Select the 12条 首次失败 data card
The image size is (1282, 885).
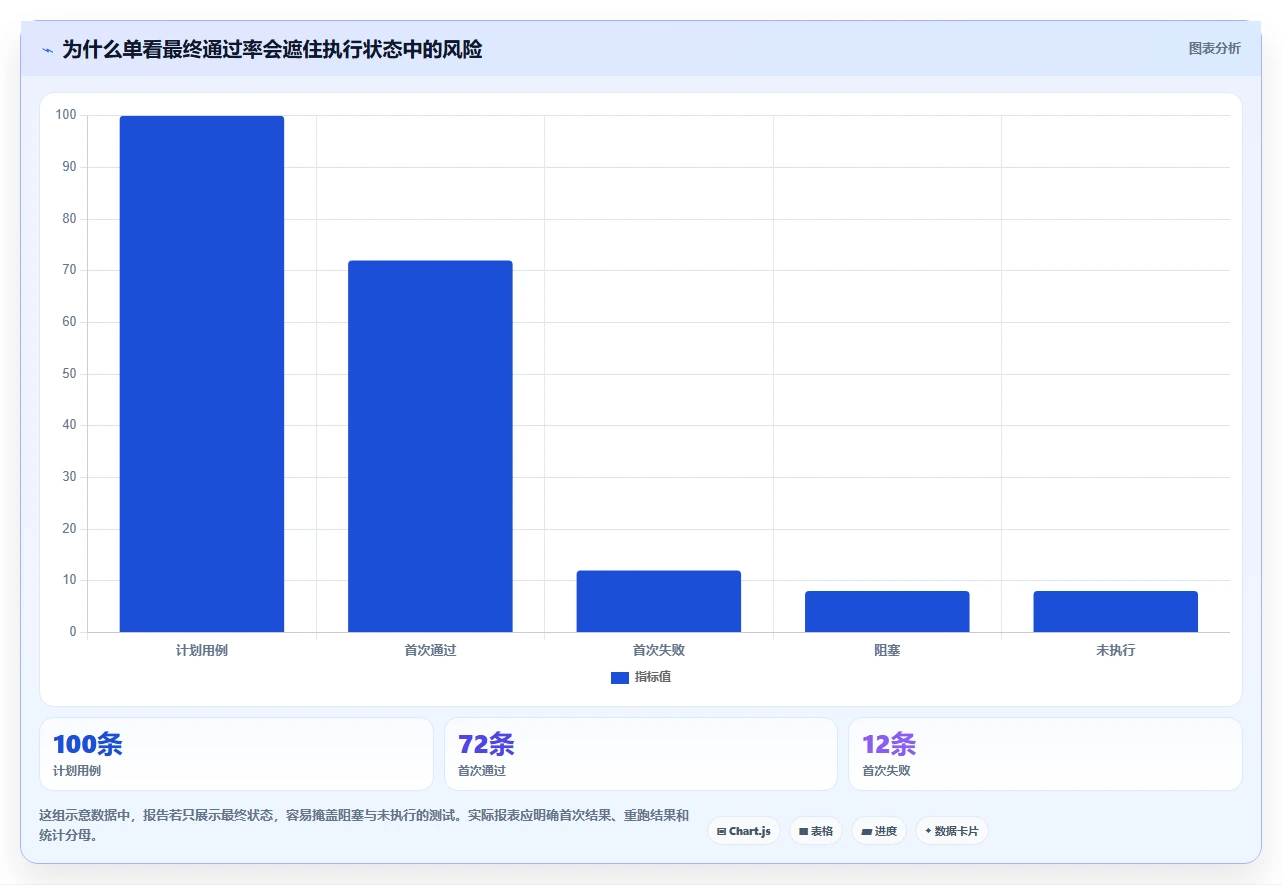coord(1045,754)
